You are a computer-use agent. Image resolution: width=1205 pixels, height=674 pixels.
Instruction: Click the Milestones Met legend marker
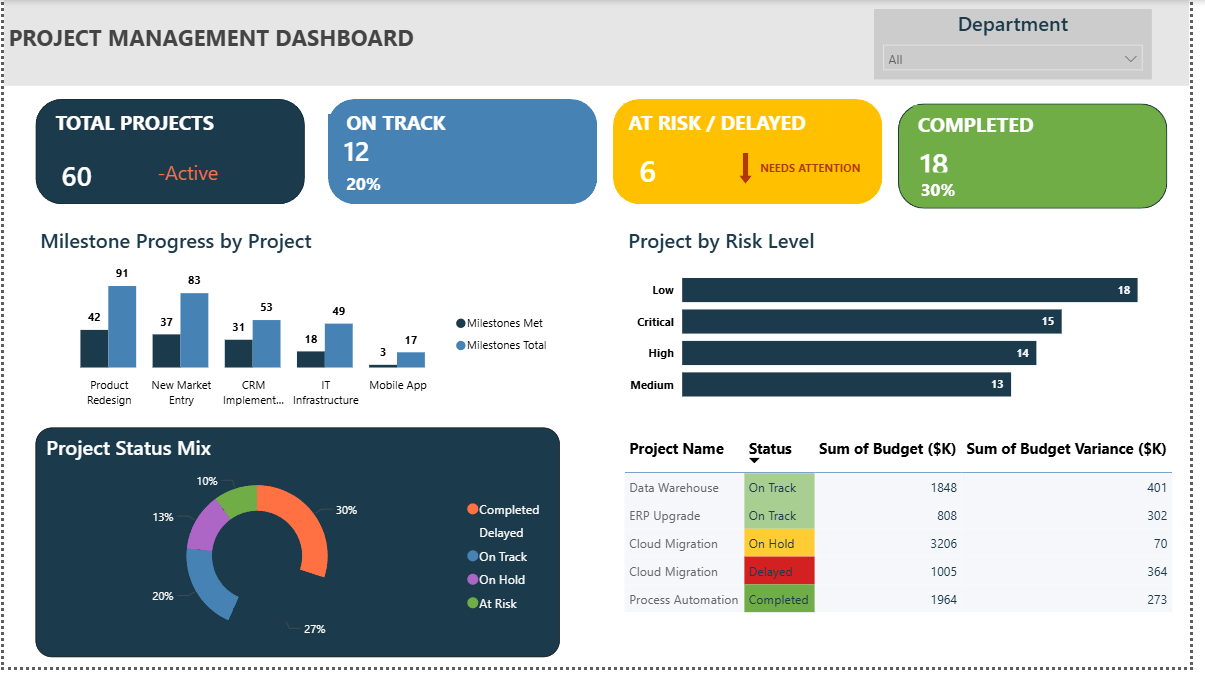pos(461,323)
